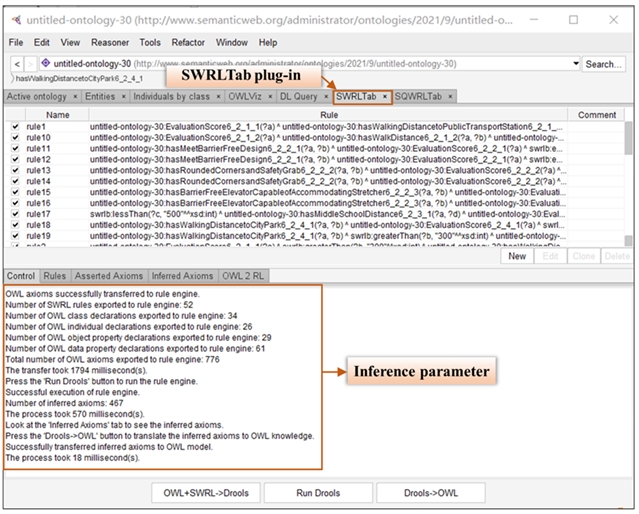Click the Search field in the toolbar
This screenshot has width=639, height=514.
[x=603, y=64]
